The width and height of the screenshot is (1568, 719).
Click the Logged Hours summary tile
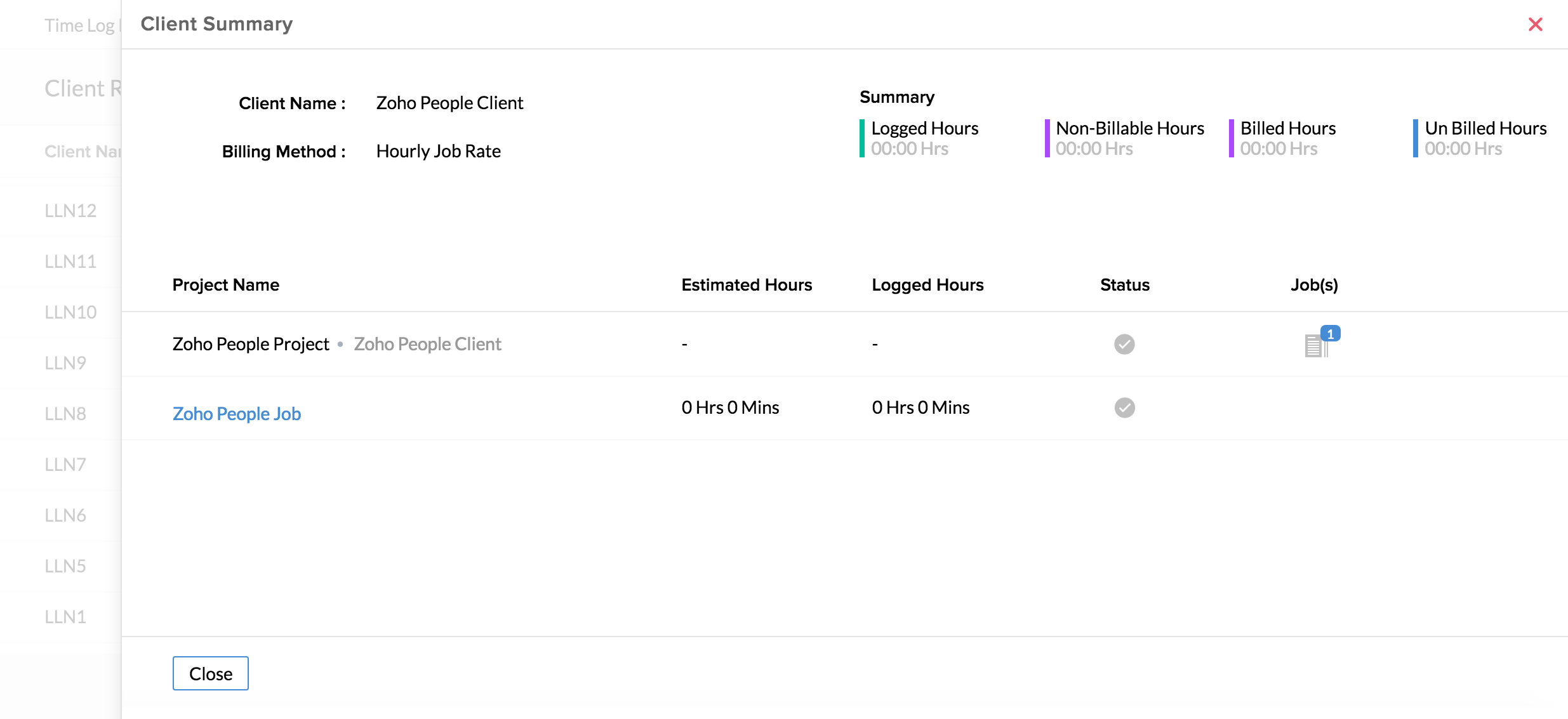click(x=924, y=138)
